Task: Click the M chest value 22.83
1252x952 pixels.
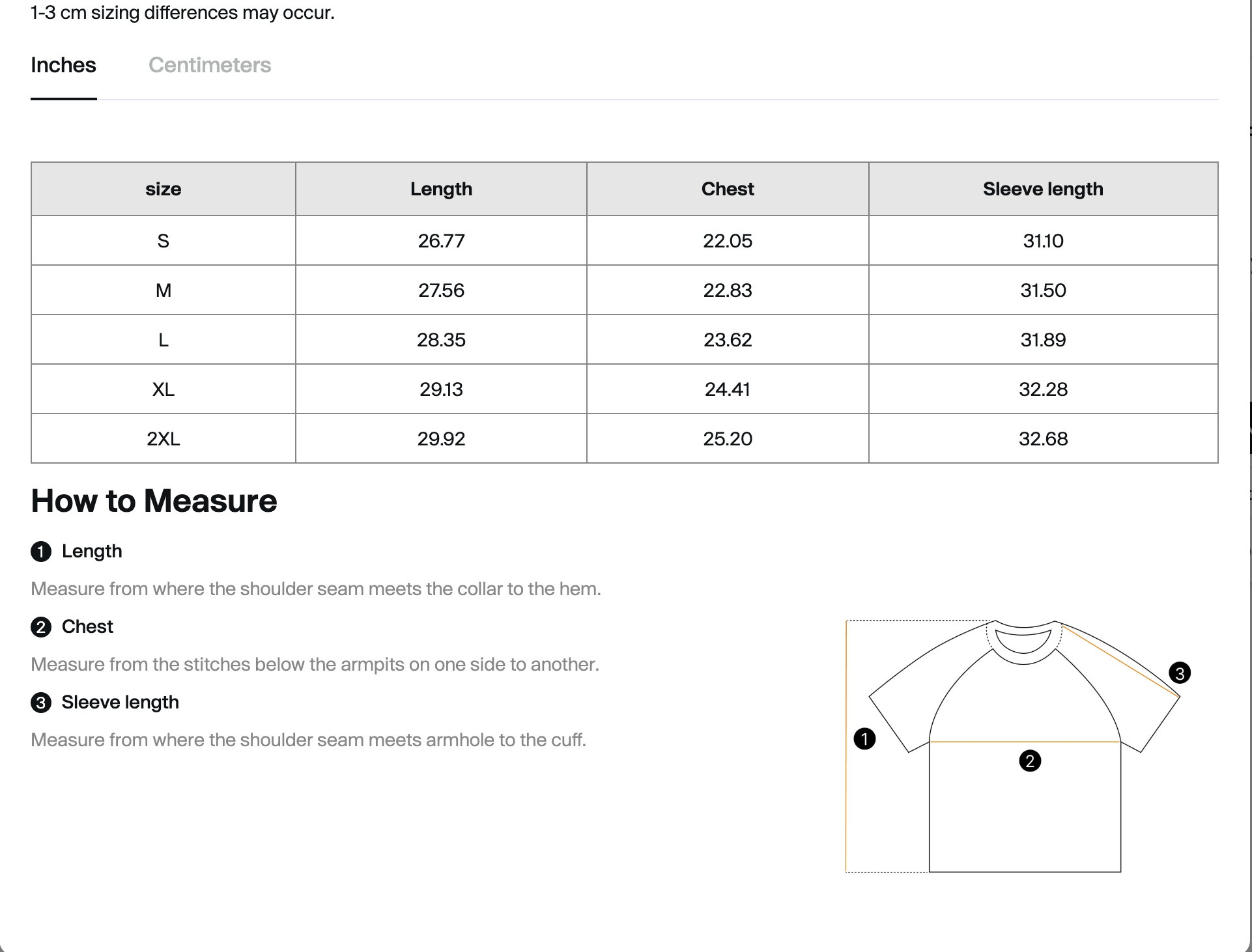Action: point(728,290)
